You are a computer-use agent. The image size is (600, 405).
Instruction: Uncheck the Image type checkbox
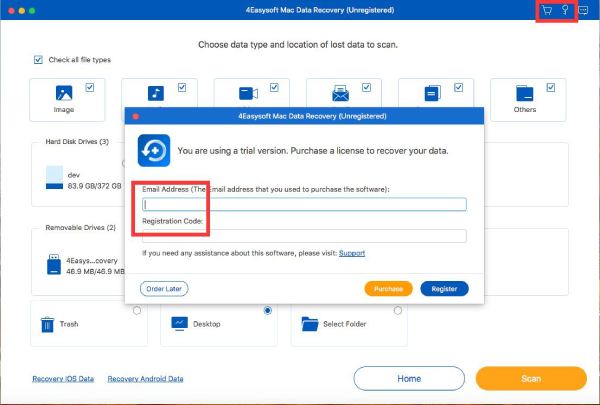click(x=90, y=88)
